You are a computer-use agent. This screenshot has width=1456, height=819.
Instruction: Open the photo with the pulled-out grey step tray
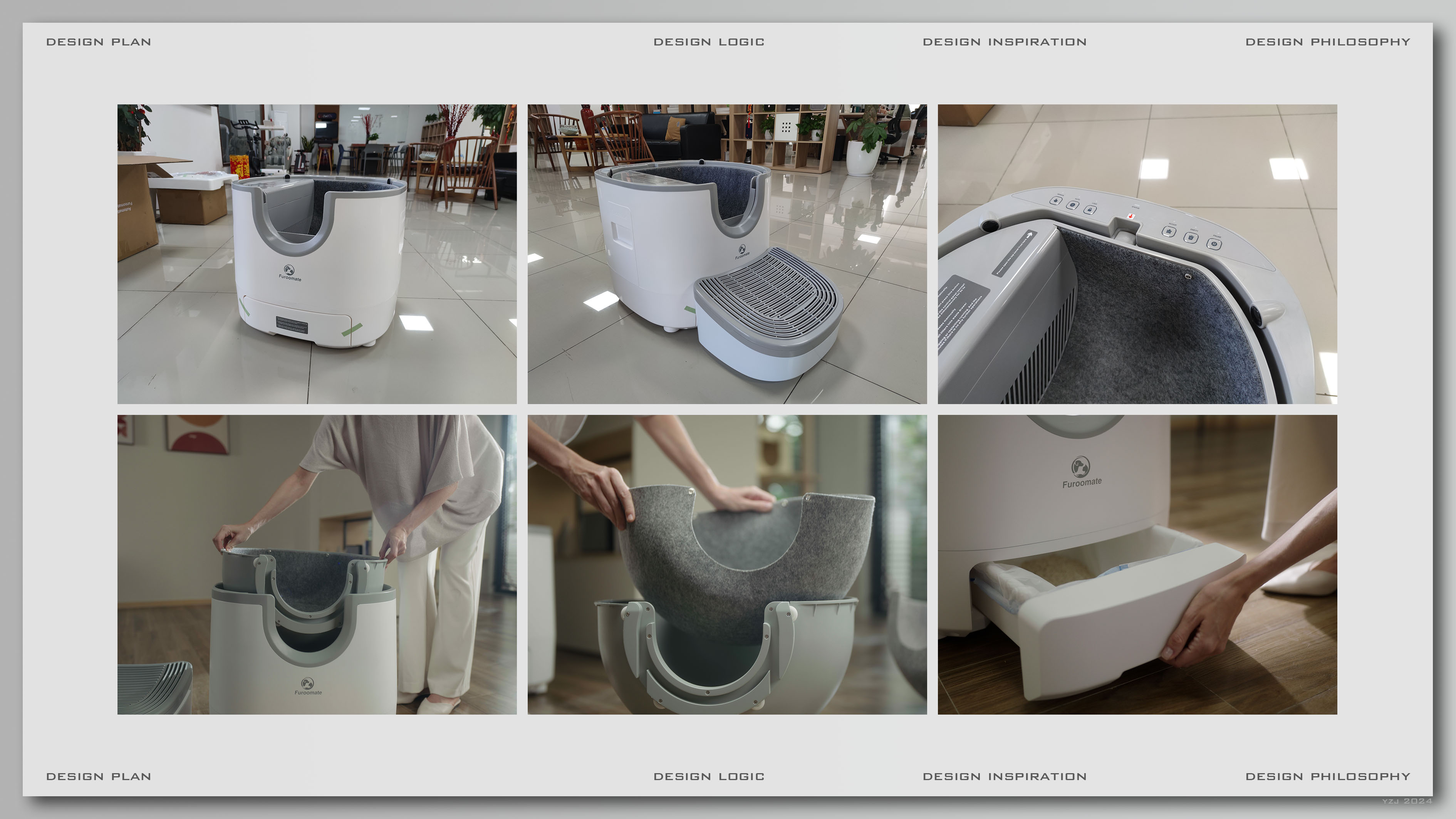click(727, 254)
